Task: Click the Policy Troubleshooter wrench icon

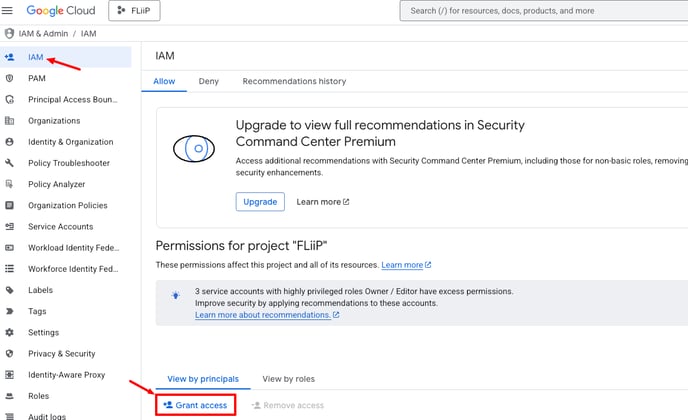Action: coord(9,163)
